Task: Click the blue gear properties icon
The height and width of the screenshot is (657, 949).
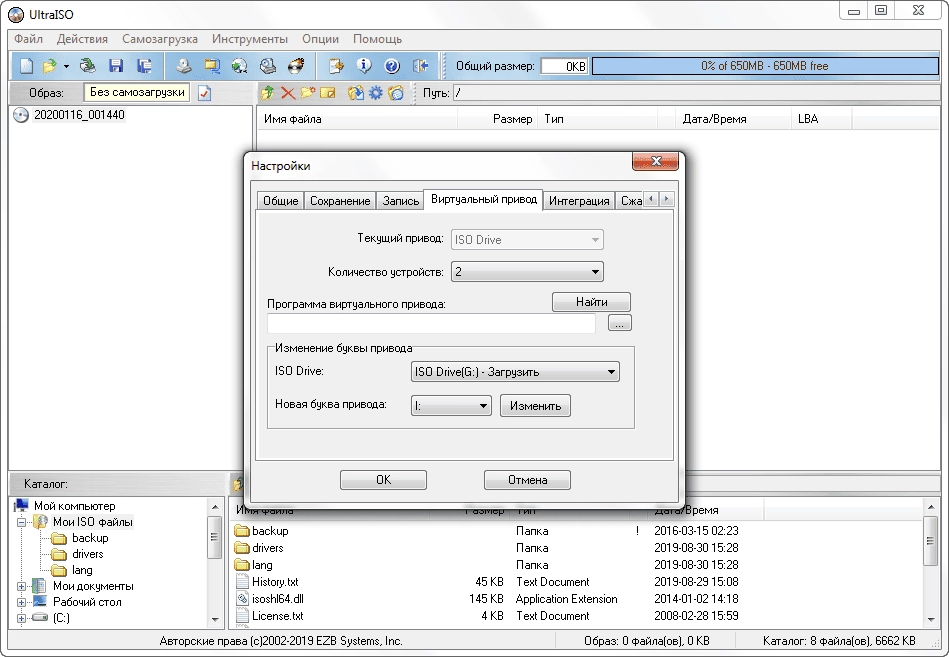Action: pyautogui.click(x=376, y=93)
